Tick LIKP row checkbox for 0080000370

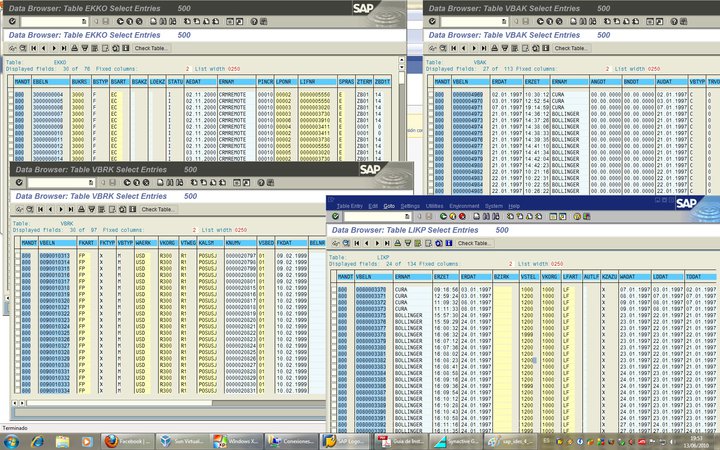334,290
